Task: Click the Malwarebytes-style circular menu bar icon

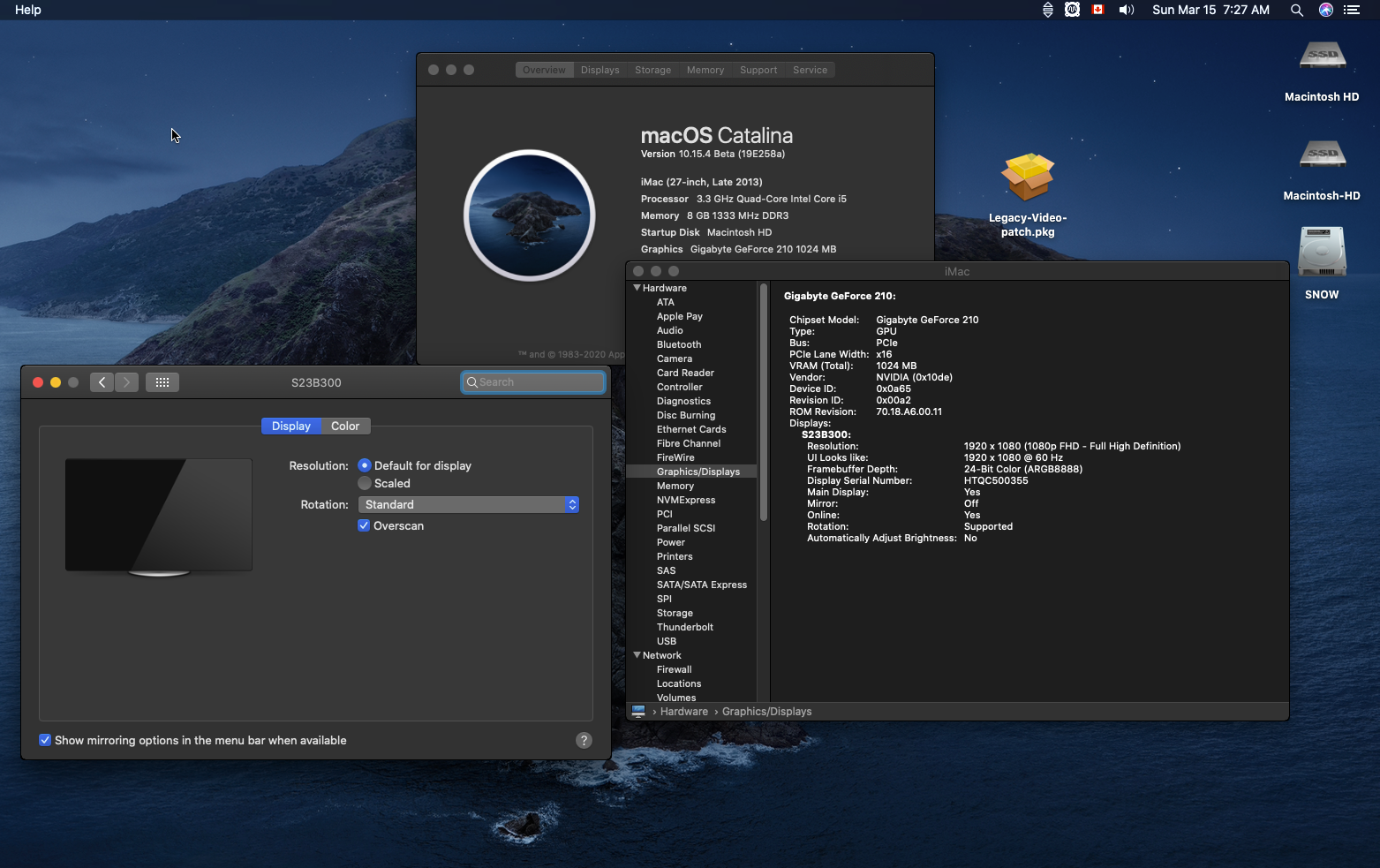Action: pos(1072,10)
